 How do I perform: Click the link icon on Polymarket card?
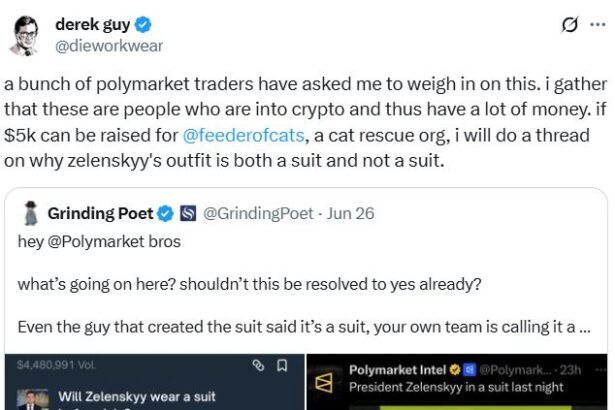click(258, 367)
